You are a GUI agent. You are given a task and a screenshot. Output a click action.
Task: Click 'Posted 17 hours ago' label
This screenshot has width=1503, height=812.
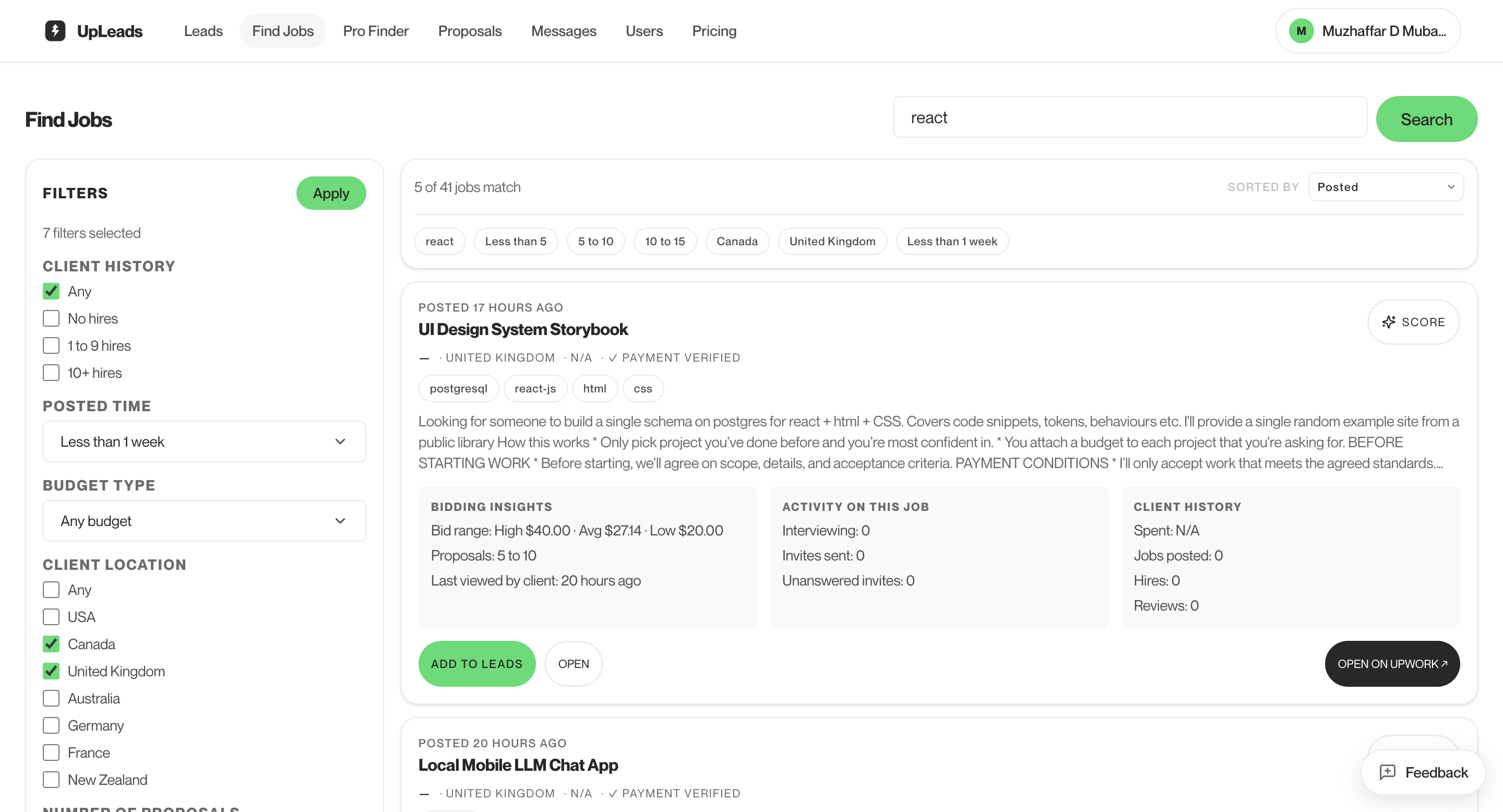491,307
